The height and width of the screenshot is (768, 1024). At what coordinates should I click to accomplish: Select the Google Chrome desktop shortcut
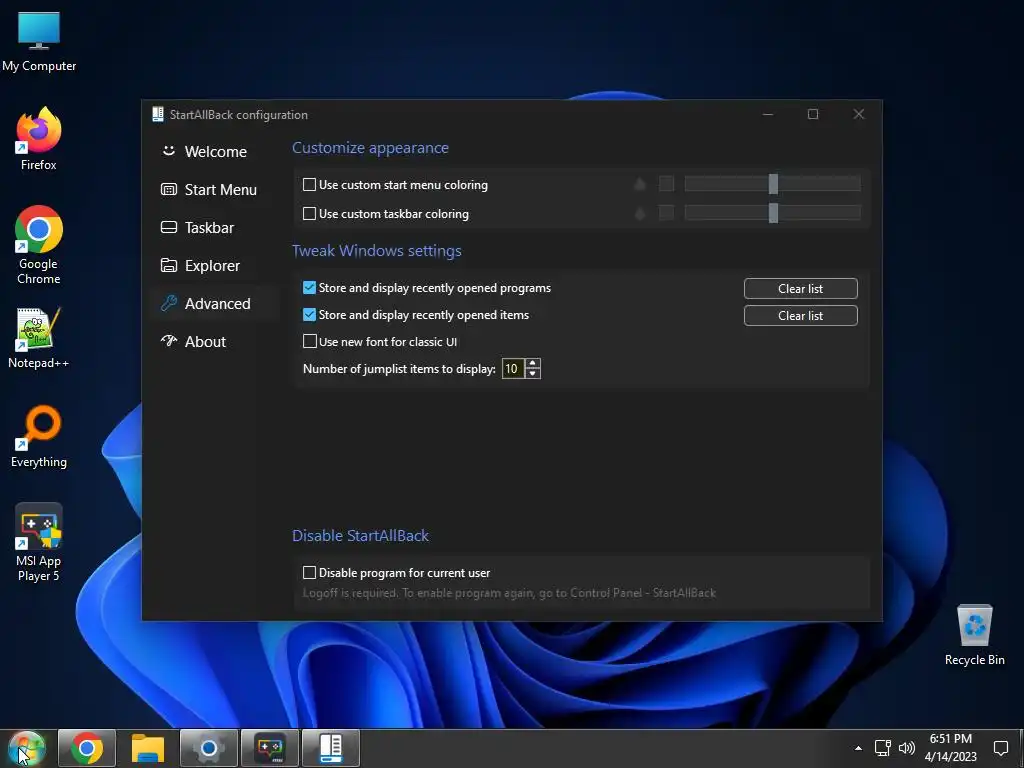click(x=39, y=245)
